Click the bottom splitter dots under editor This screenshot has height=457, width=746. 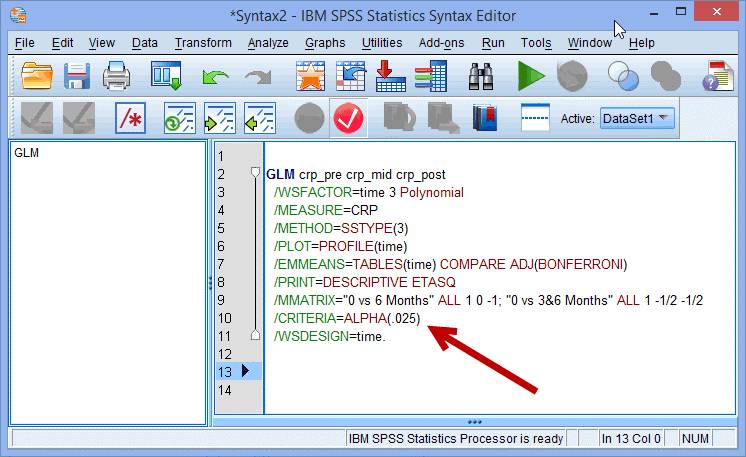pos(474,422)
